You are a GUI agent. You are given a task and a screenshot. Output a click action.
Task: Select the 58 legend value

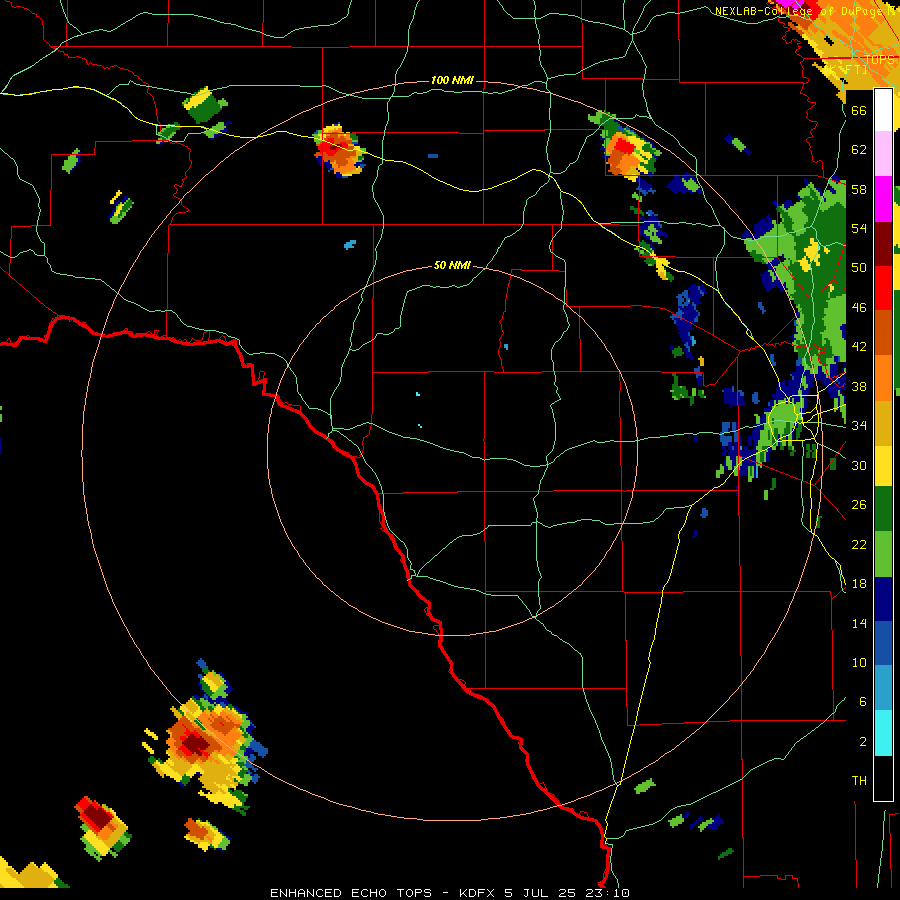tap(859, 189)
